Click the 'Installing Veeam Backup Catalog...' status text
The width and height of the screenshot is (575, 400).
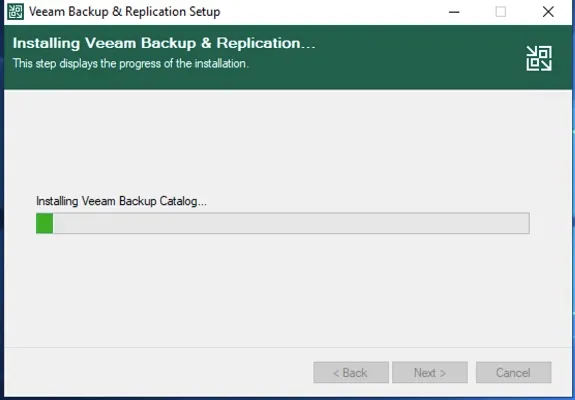(x=121, y=201)
